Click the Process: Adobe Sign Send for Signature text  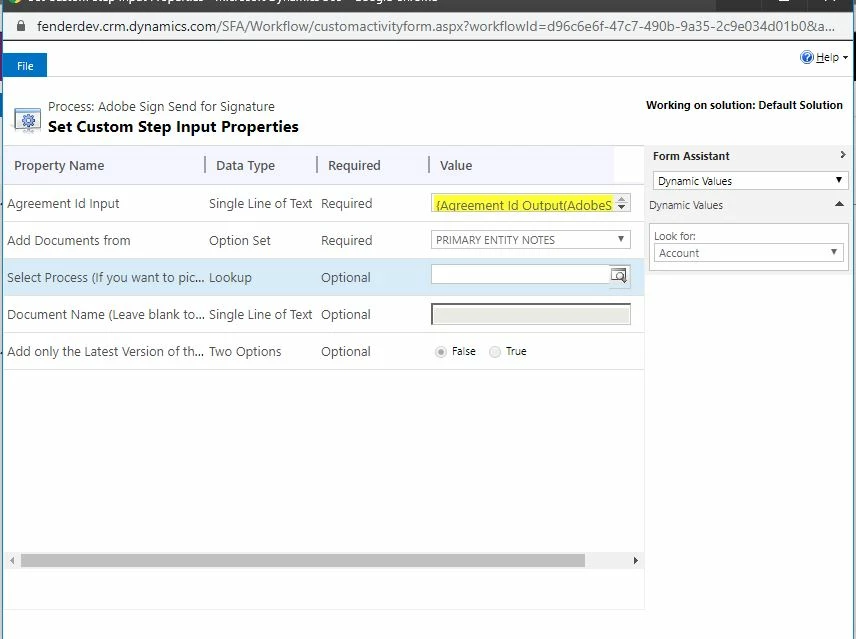pos(161,106)
